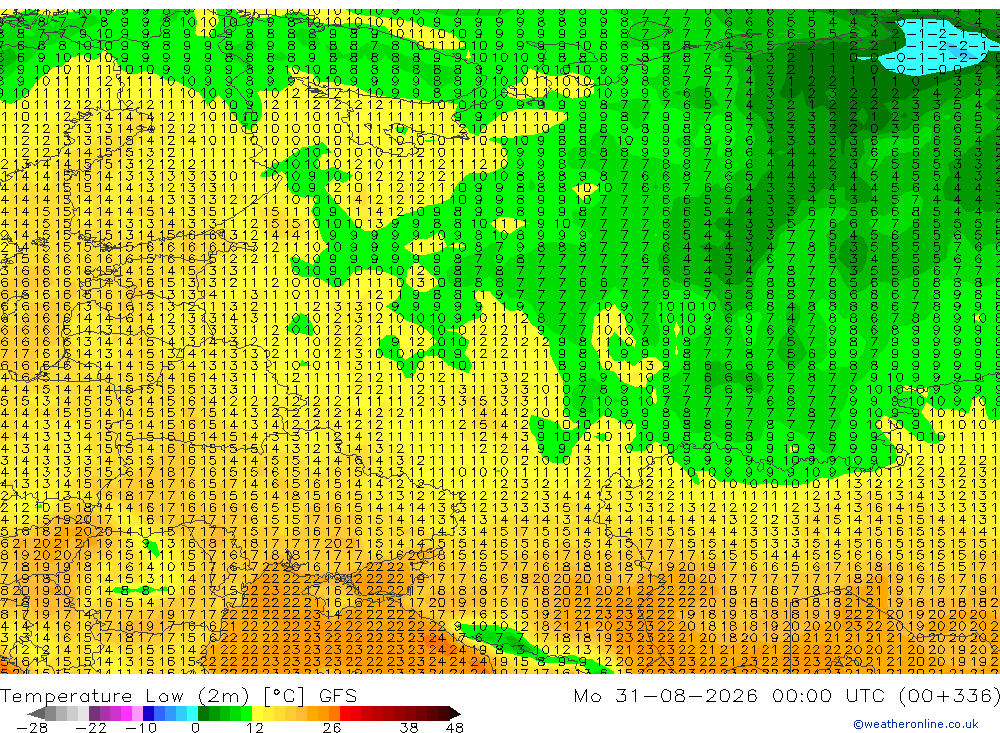Click the '26' label on the color scale
This screenshot has width=1000, height=733.
[331, 727]
